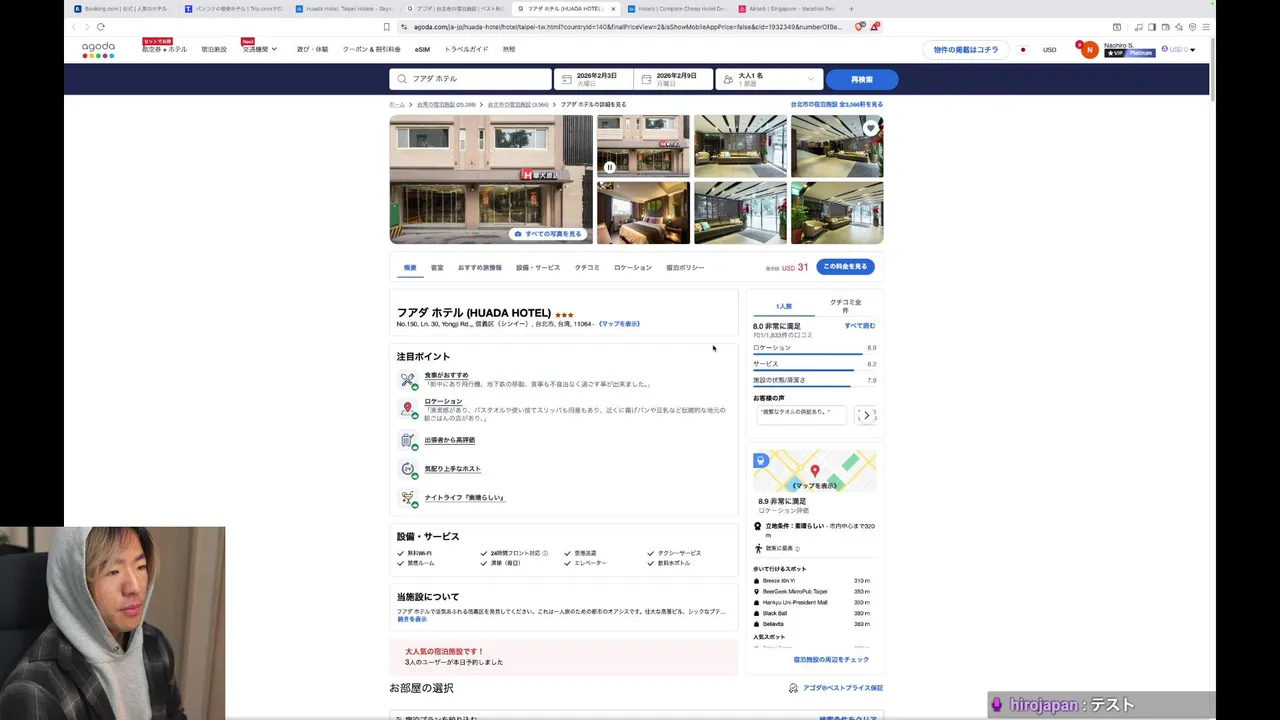This screenshot has width=1280, height=720.
Task: Click the 再検索 search button
Action: pos(862,79)
